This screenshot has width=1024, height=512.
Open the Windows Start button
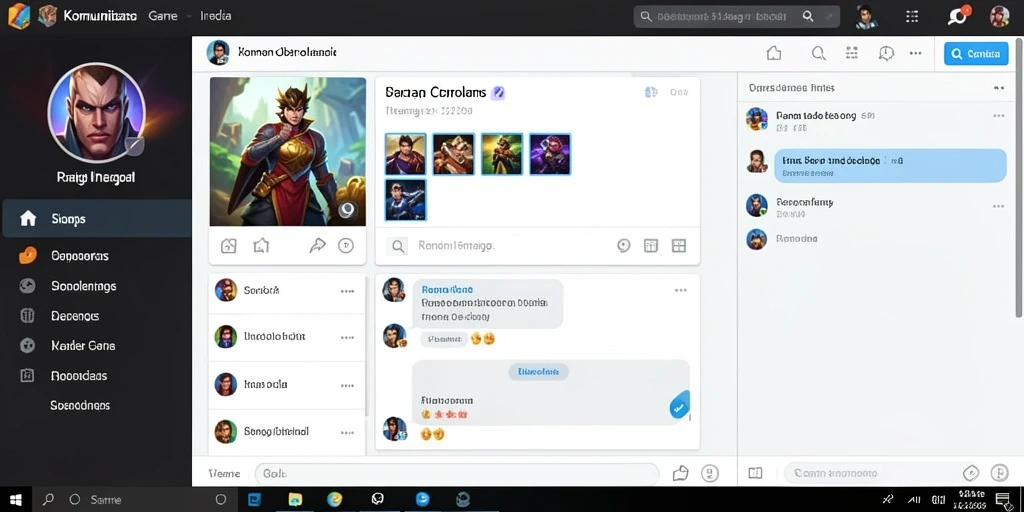(16, 500)
